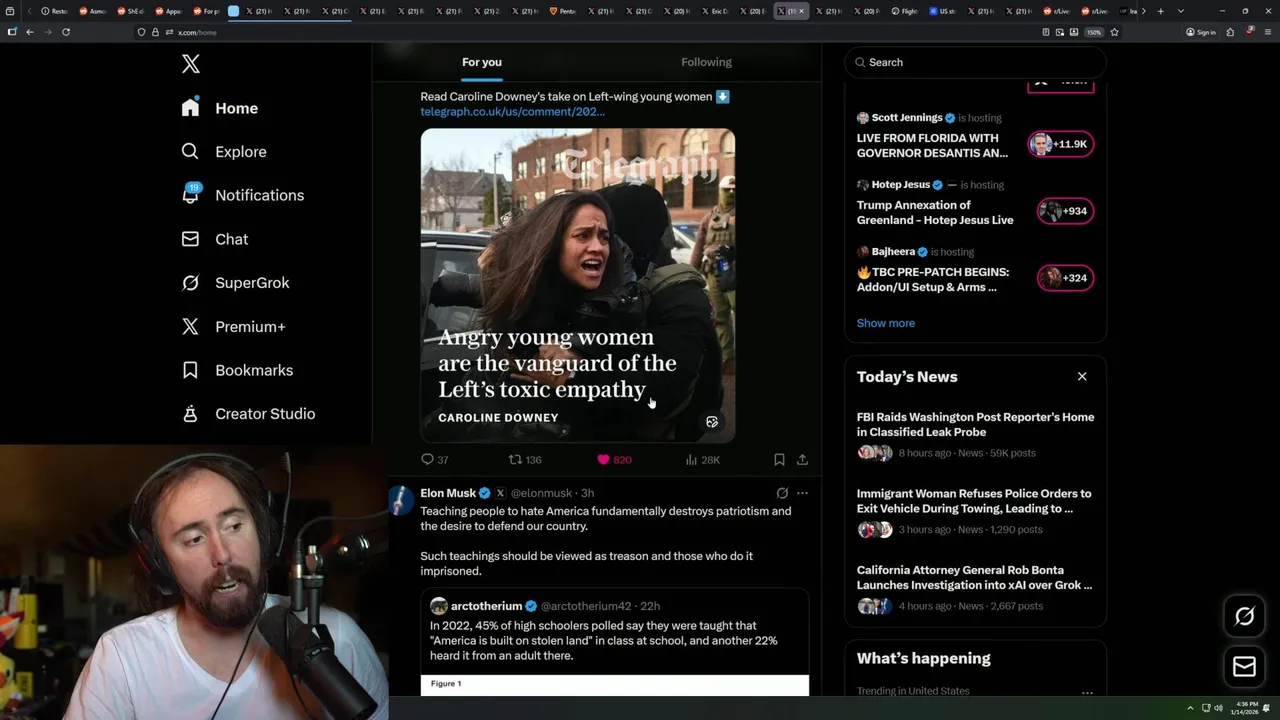Viewport: 1280px width, 720px height.
Task: Open the Notifications page
Action: tap(243, 195)
